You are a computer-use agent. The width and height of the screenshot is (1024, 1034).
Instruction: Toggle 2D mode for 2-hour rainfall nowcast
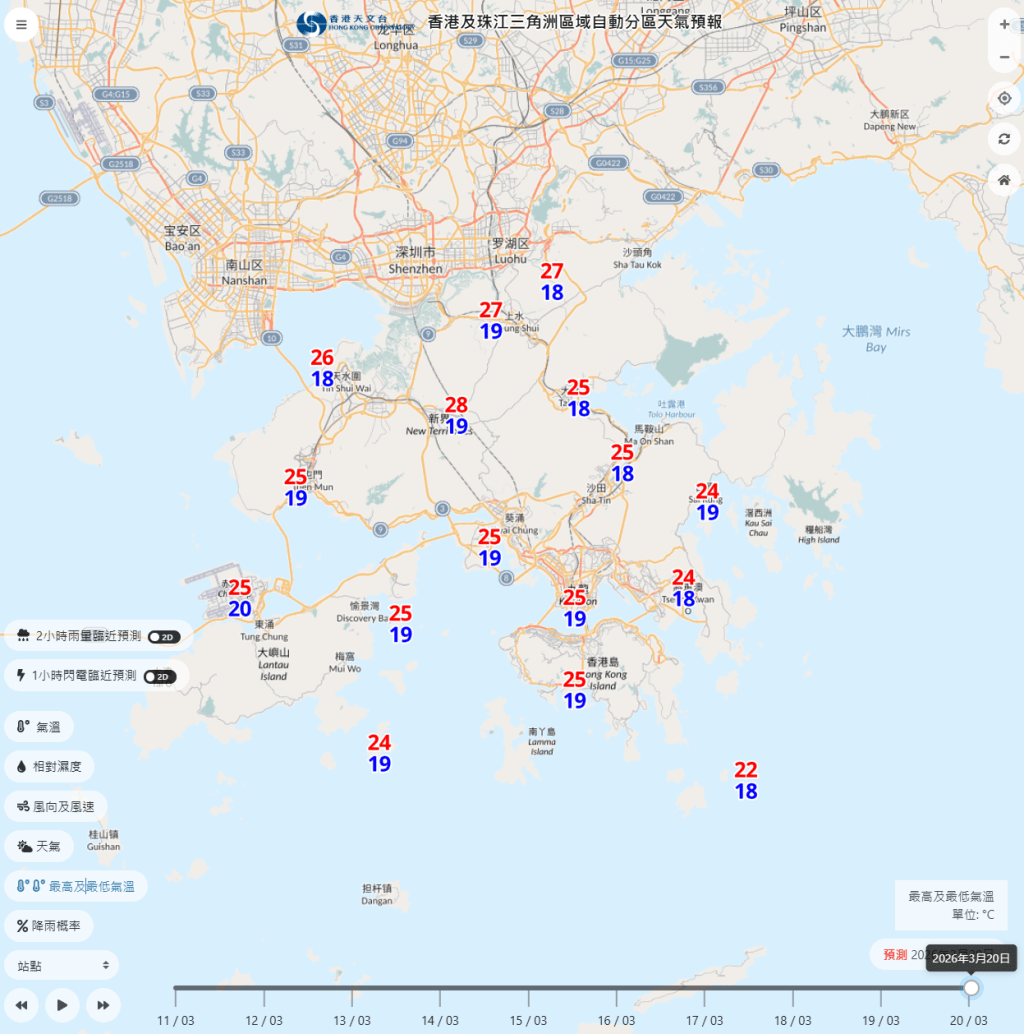coord(163,636)
